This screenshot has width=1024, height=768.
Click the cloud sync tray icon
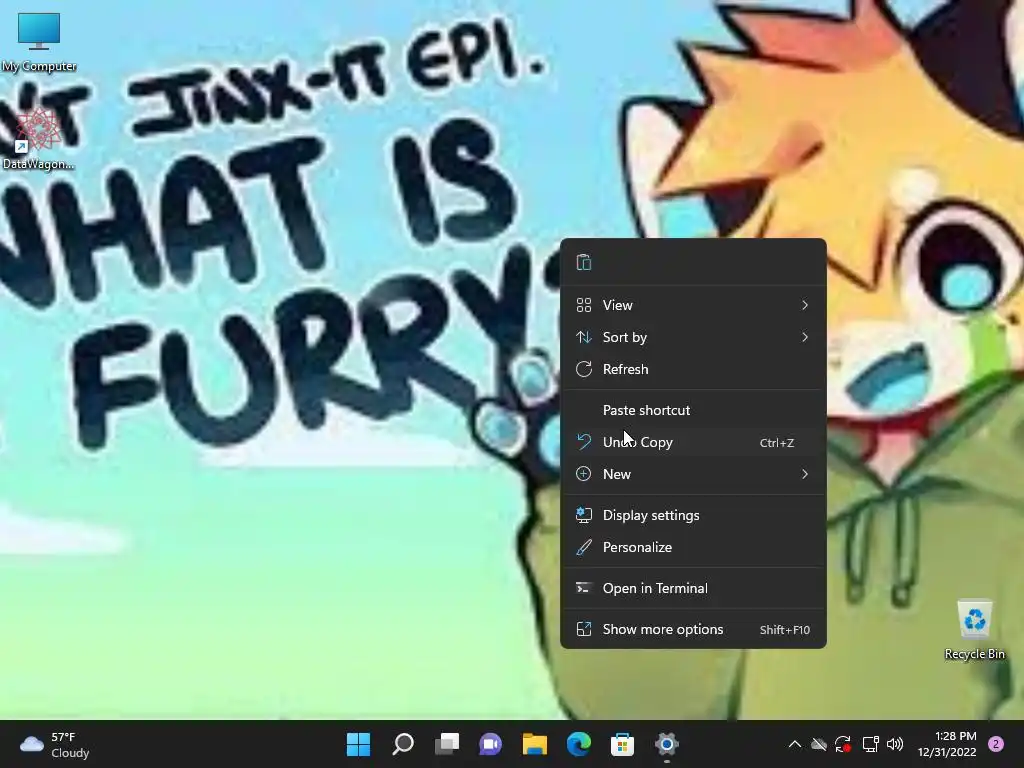(819, 744)
